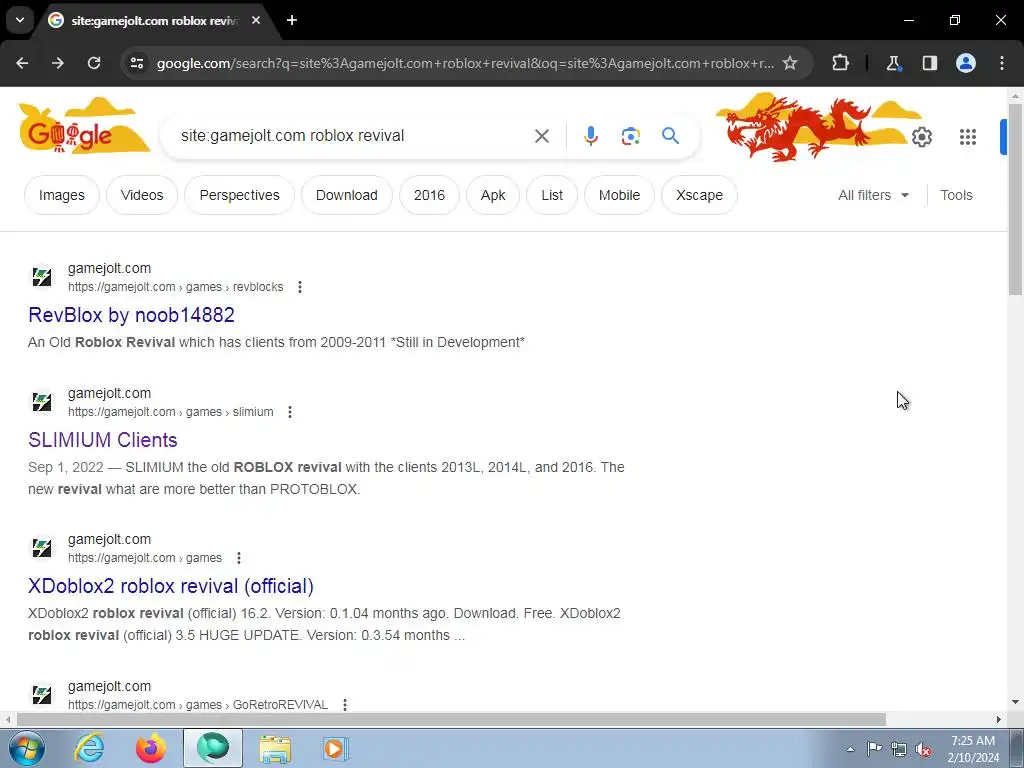Screen dimensions: 1024x768
Task: Click the horizontal scrollbar thumb
Action: coord(451,720)
